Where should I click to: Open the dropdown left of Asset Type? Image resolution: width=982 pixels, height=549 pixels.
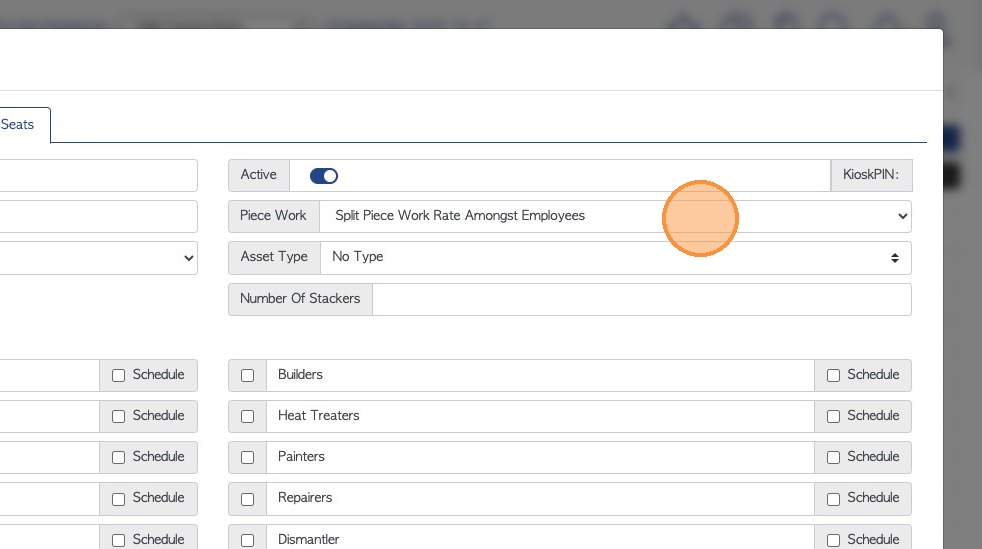98,257
